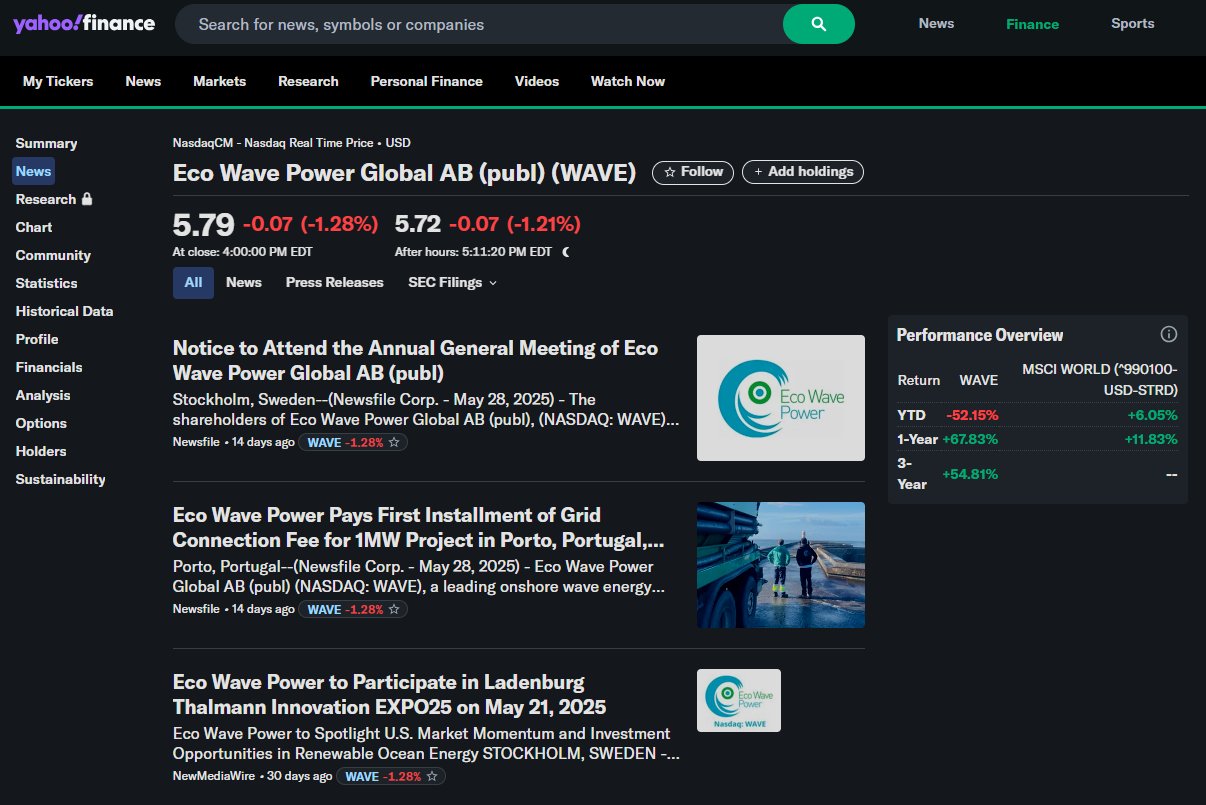Open the Annual General Meeting notice headline

(x=415, y=360)
